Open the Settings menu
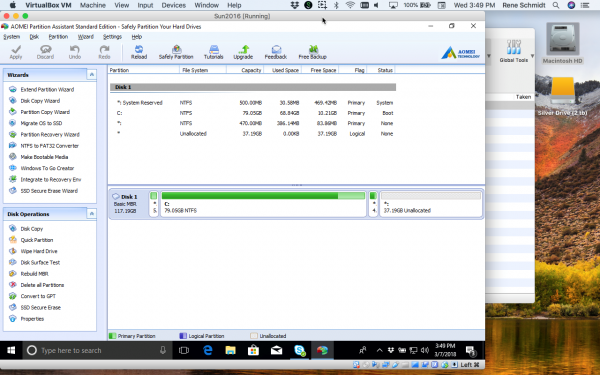This screenshot has width=600, height=375. (112, 37)
